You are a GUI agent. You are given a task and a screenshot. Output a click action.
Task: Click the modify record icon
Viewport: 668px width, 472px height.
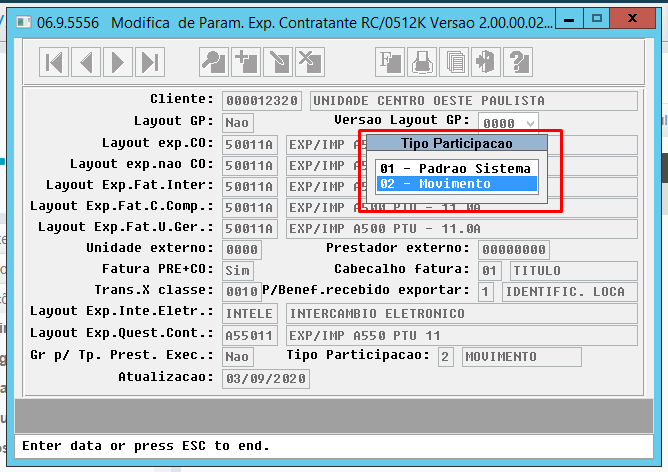(x=278, y=62)
